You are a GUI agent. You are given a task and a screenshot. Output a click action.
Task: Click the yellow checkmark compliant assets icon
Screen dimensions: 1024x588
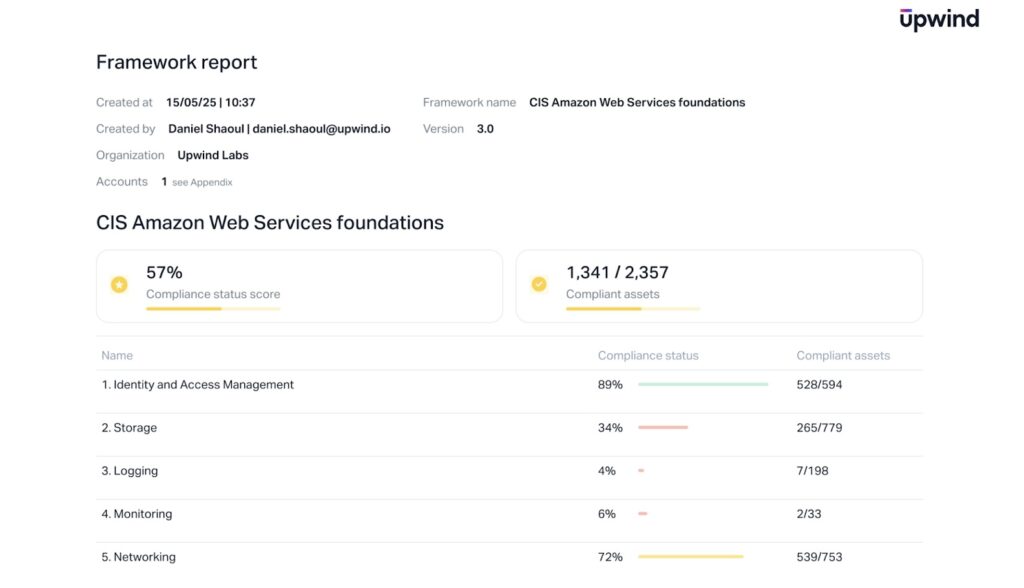click(x=539, y=284)
